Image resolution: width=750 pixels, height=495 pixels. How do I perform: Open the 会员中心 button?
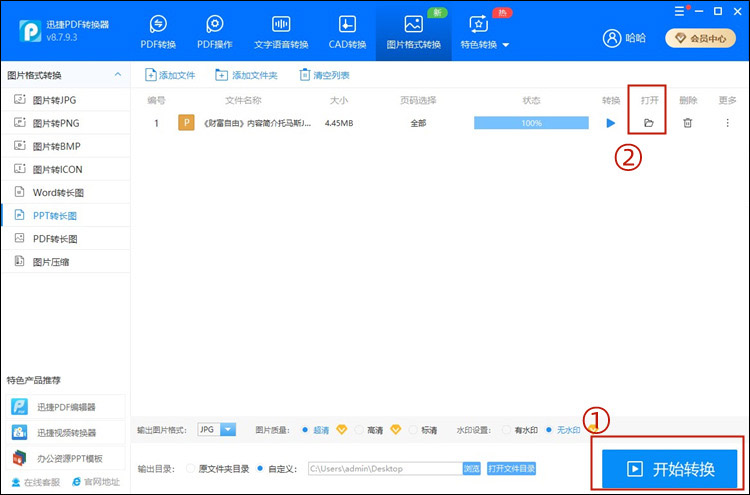click(x=701, y=38)
